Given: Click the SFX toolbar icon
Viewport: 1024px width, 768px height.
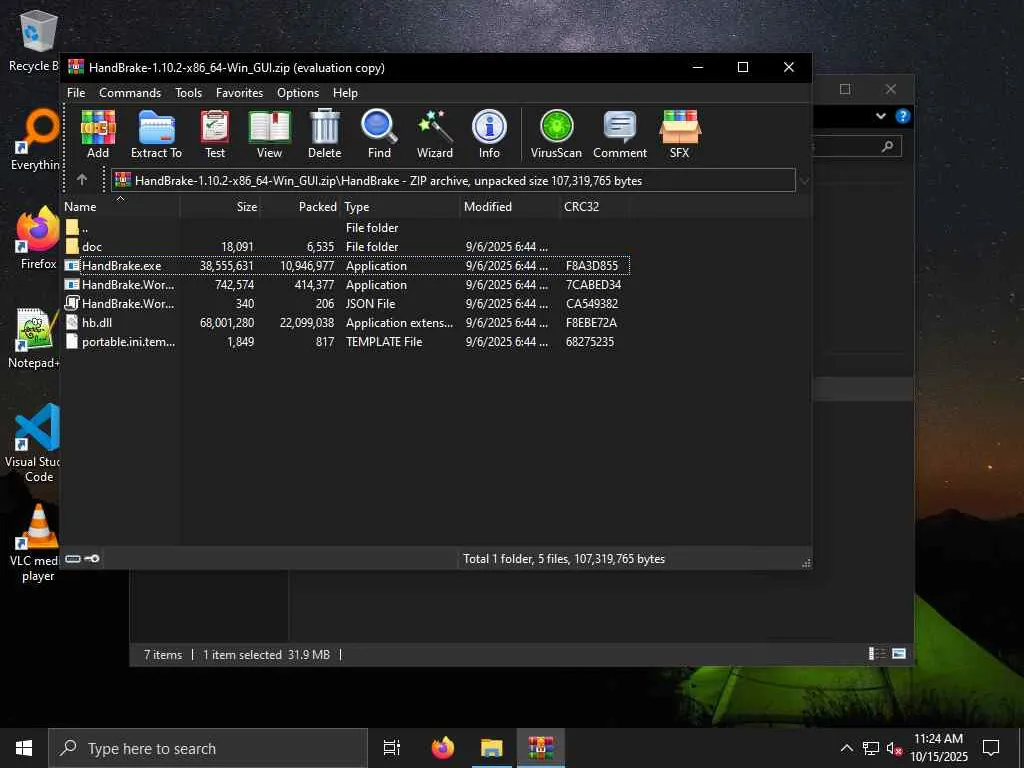Looking at the screenshot, I should [x=679, y=134].
